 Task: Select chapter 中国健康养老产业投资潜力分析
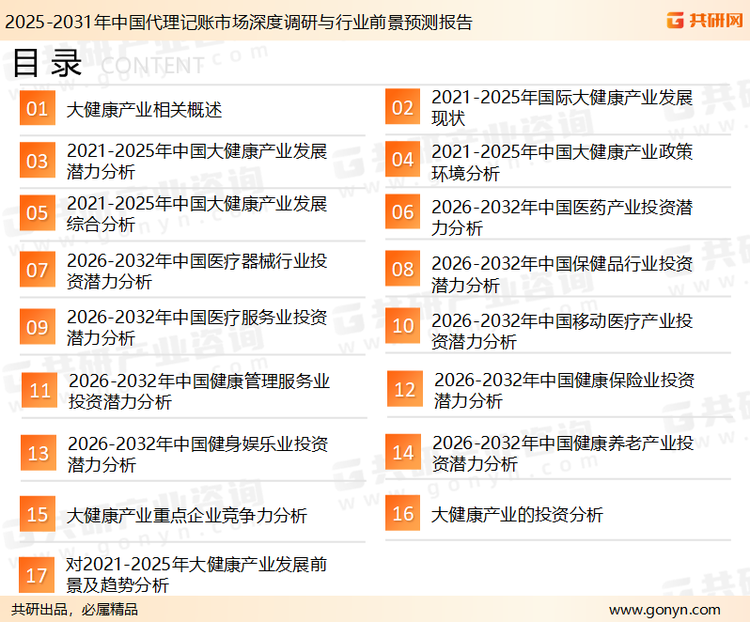tap(563, 453)
